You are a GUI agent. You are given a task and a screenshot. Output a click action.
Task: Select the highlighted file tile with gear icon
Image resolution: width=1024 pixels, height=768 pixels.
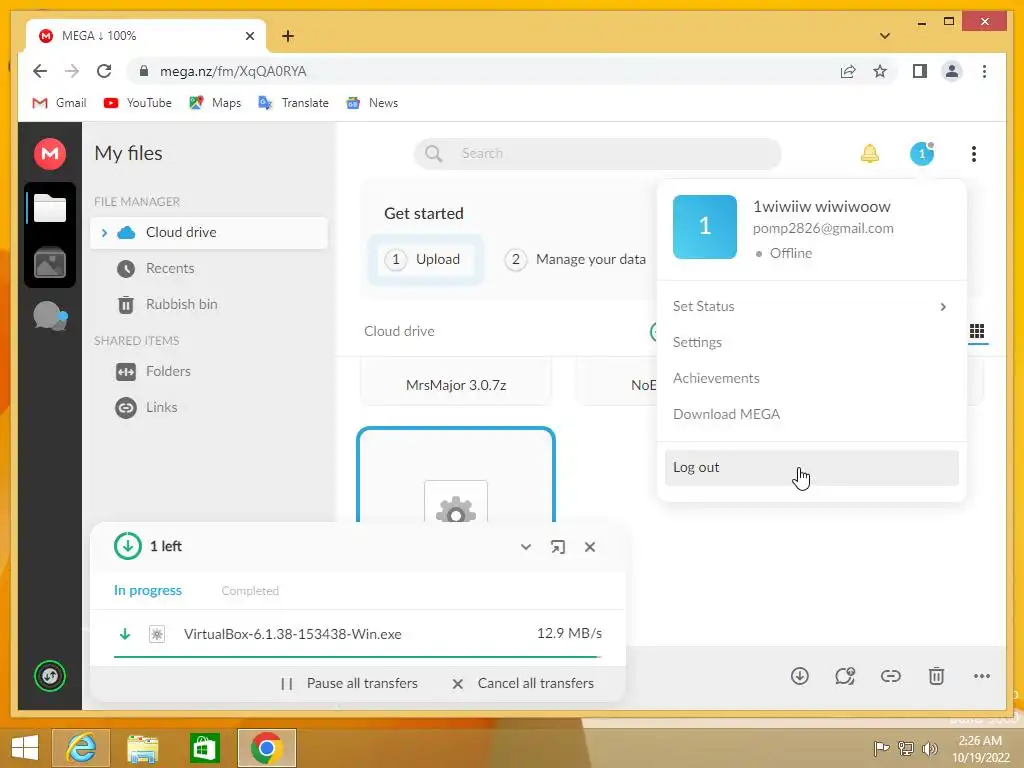[456, 475]
